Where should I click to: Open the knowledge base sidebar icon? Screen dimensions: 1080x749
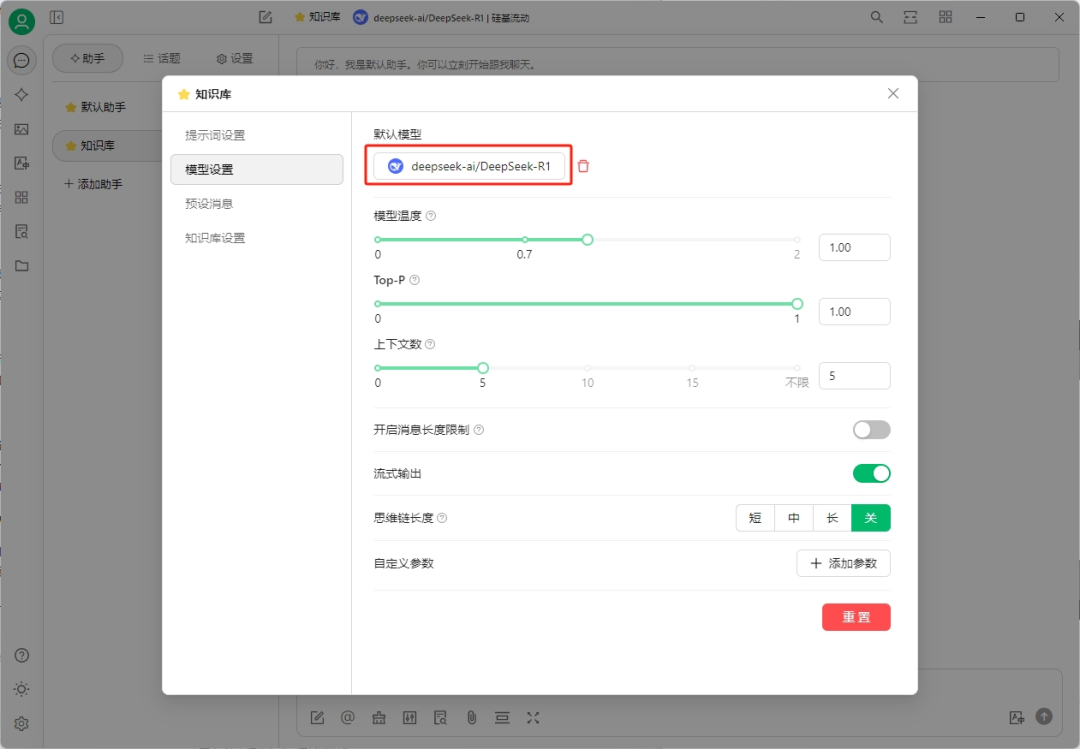coord(21,232)
